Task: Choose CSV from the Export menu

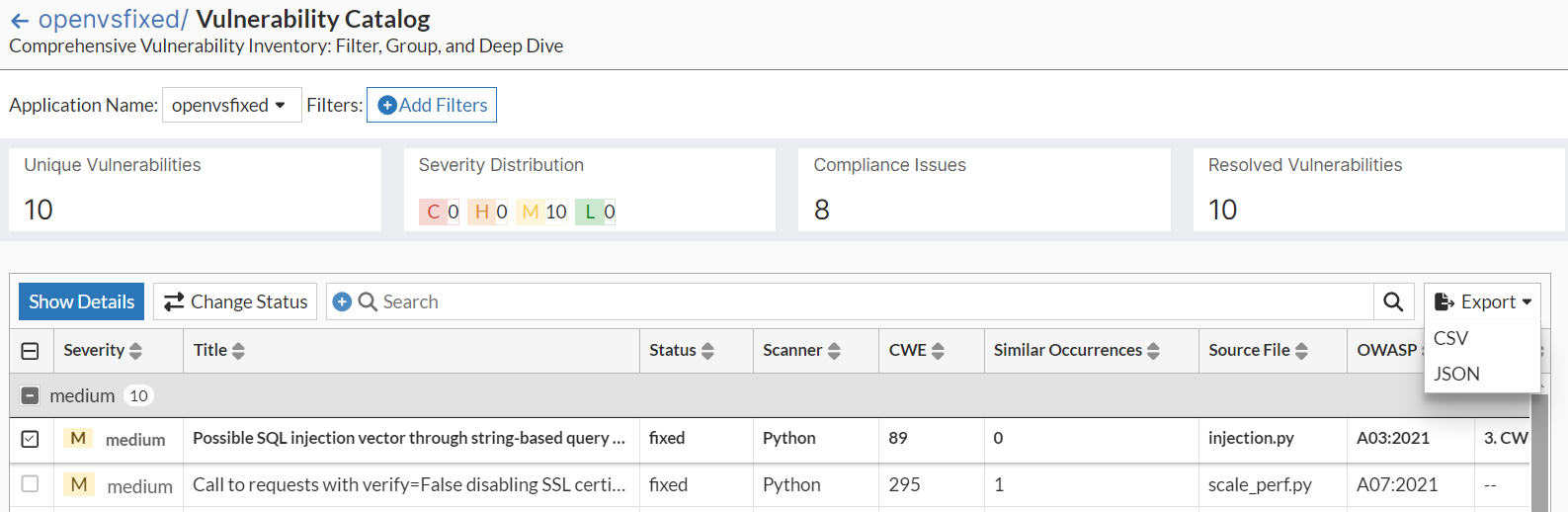Action: [1450, 338]
